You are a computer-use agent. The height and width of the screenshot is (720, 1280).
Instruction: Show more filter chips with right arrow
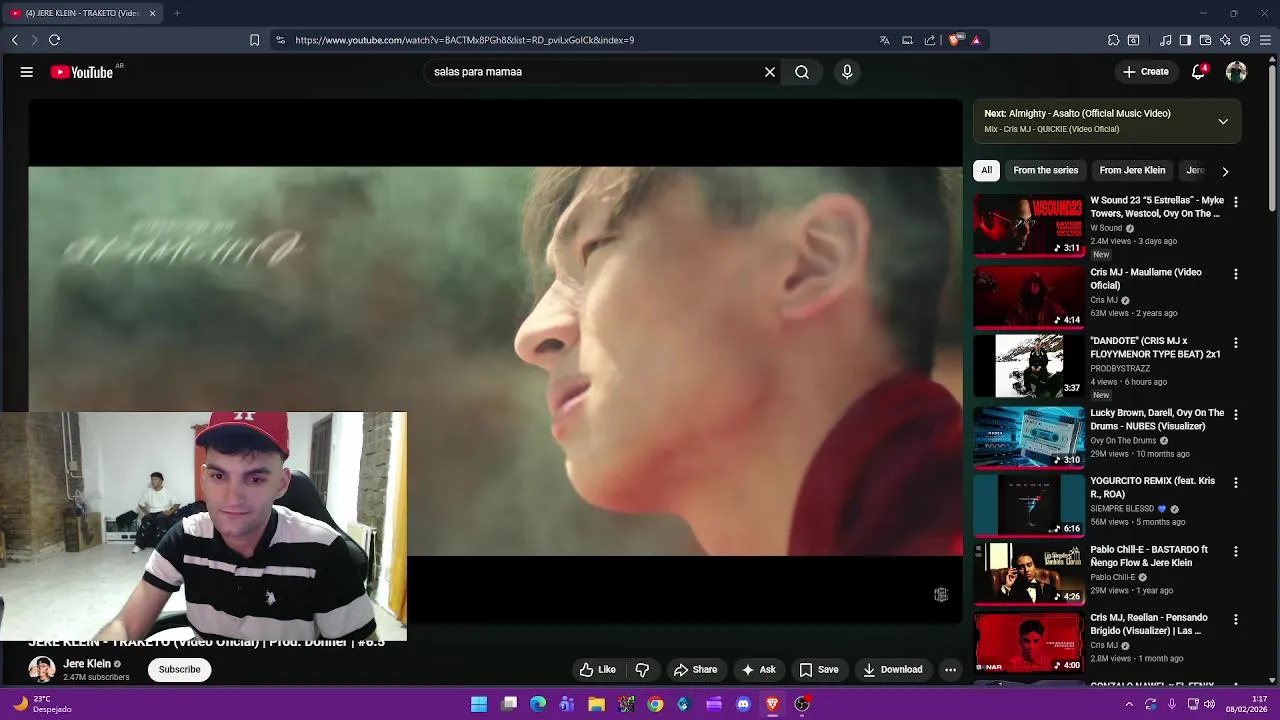pyautogui.click(x=1225, y=171)
